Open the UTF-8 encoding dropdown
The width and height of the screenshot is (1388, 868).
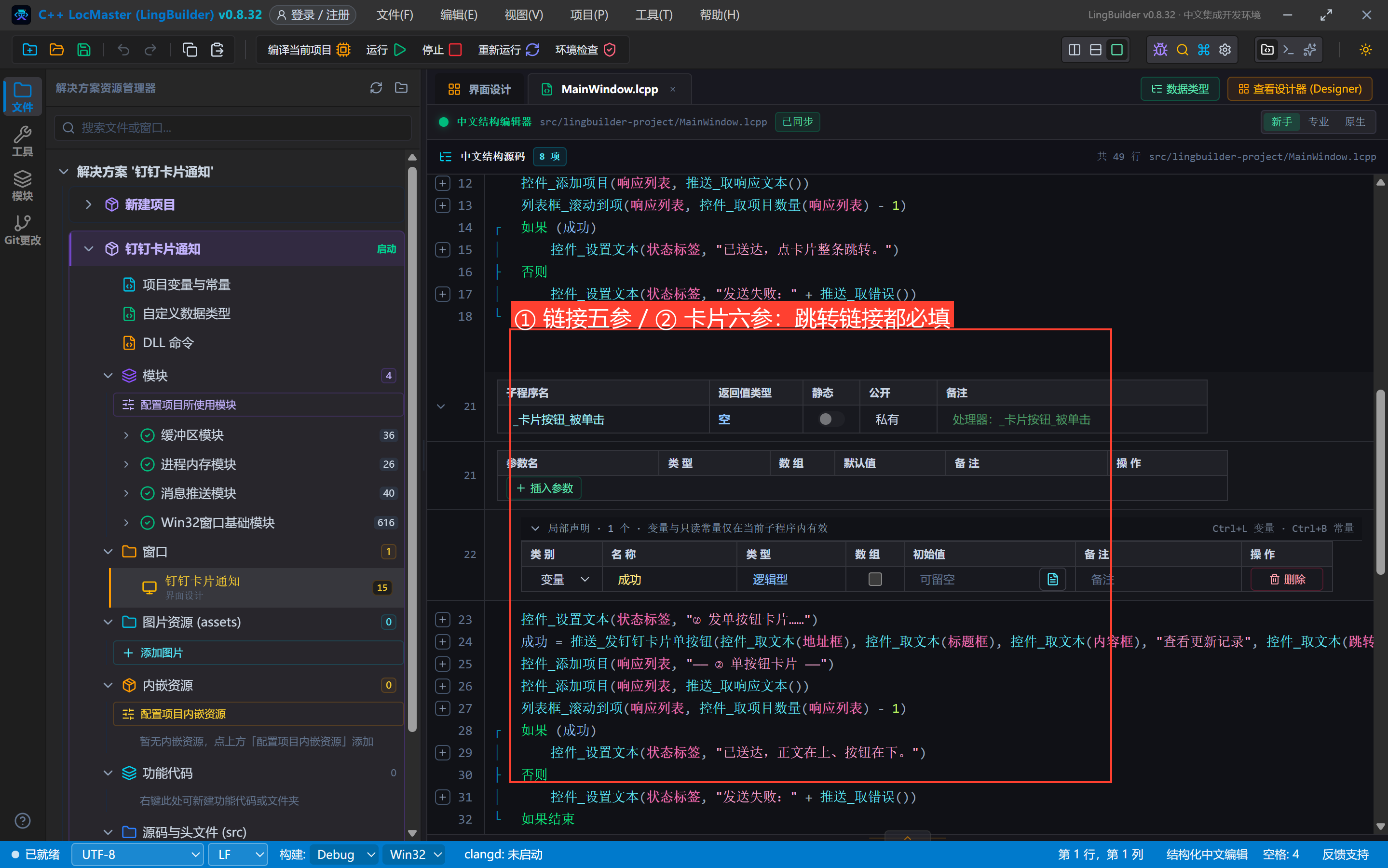tap(138, 854)
